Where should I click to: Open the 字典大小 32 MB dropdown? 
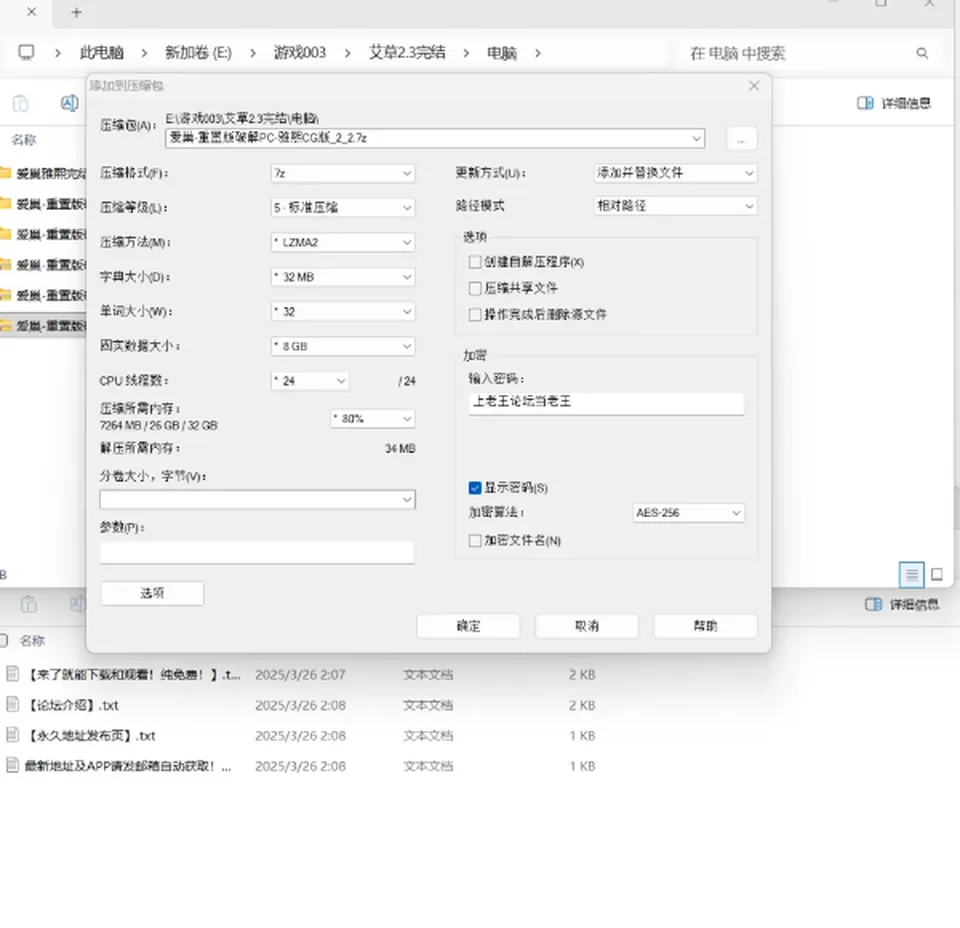pyautogui.click(x=343, y=277)
